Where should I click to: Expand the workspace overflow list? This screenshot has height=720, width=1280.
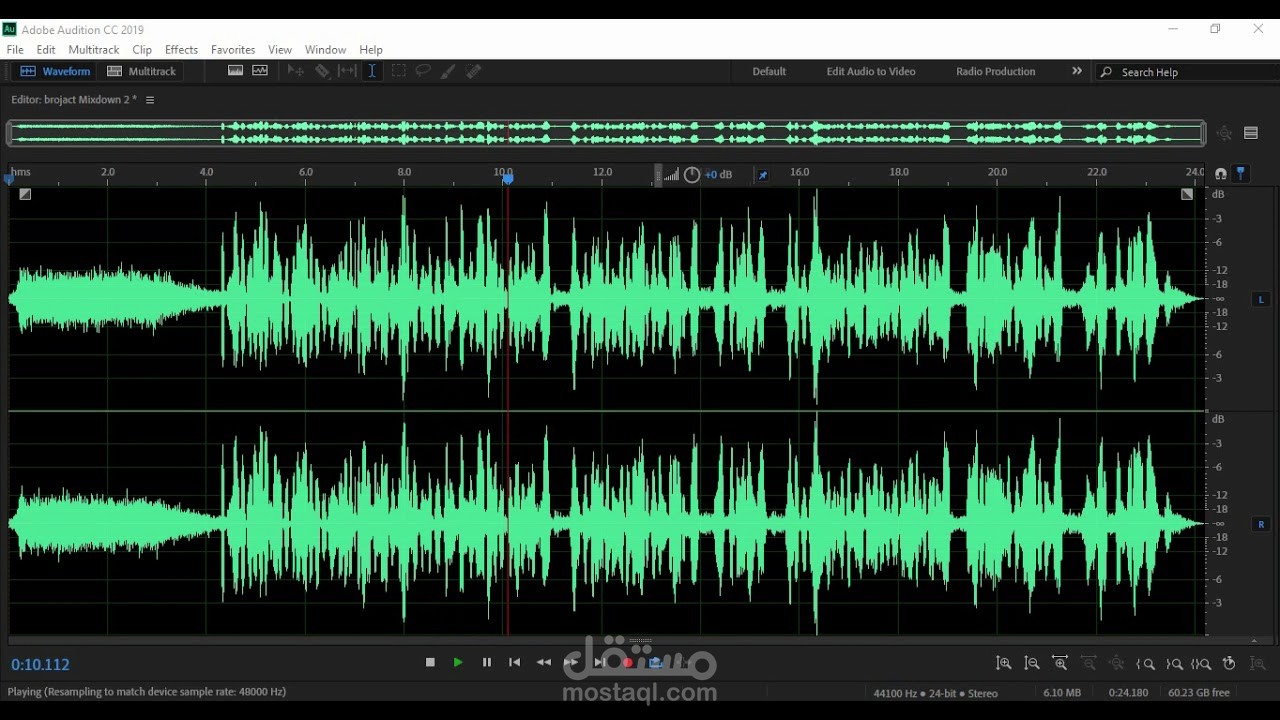1077,71
